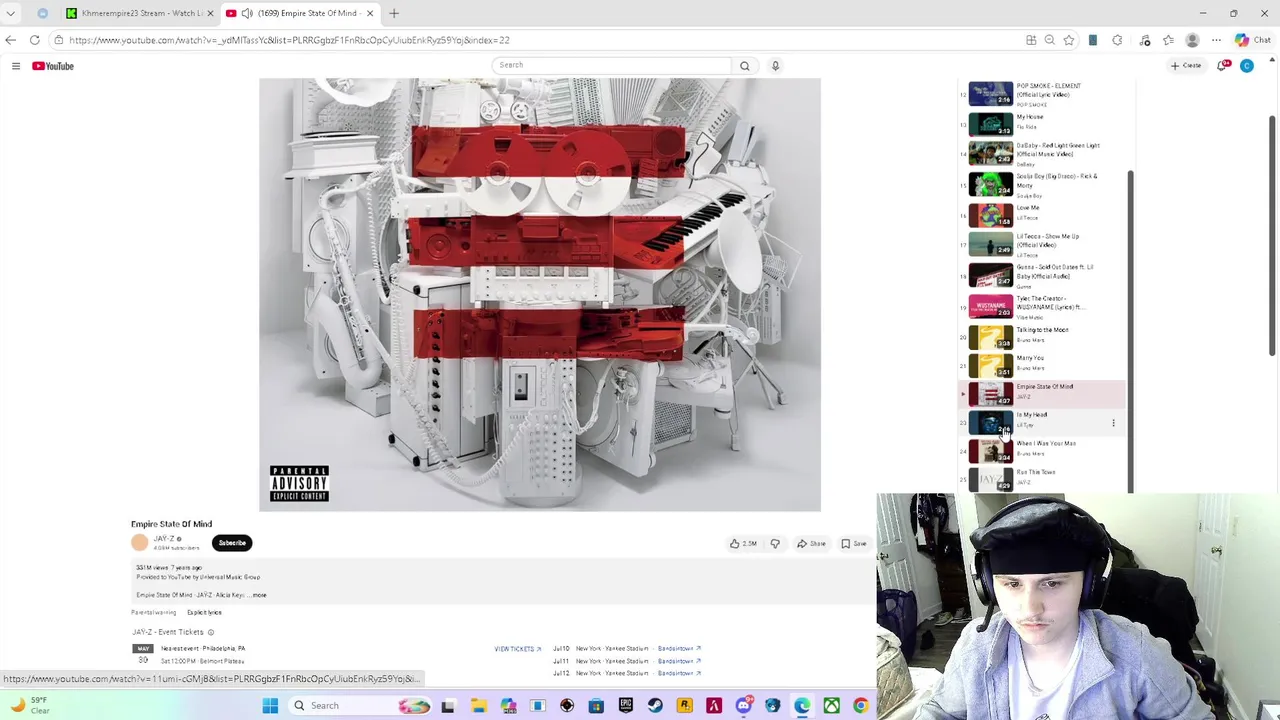Click the Windows taskbar Search box
The height and width of the screenshot is (720, 1280).
pos(360,706)
